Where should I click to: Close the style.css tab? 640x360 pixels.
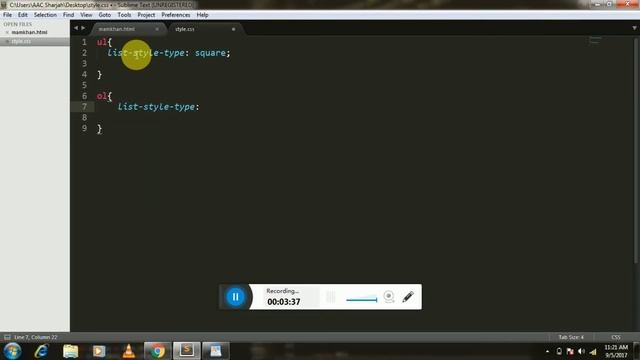233,29
